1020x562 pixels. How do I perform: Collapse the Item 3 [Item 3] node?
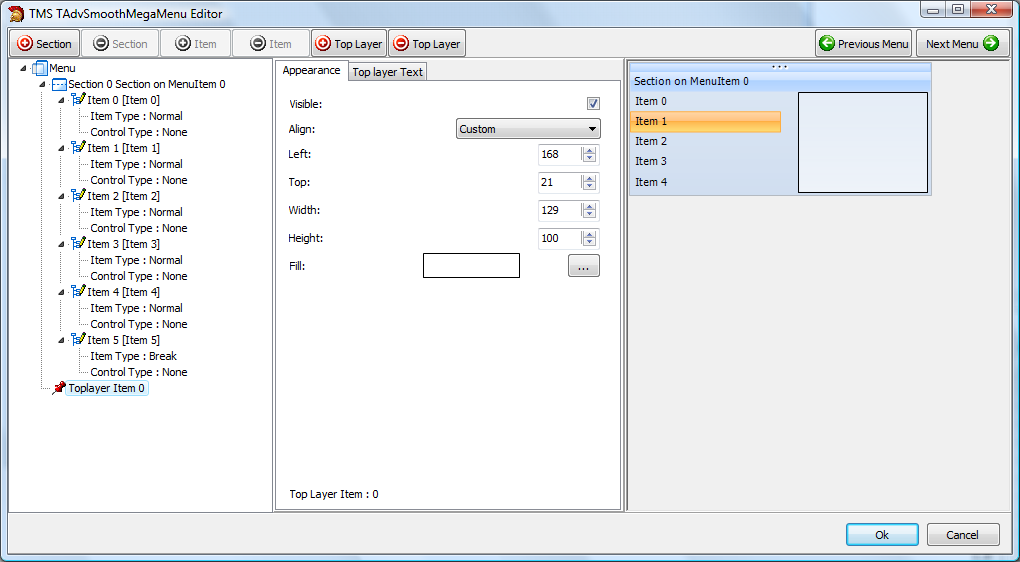[62, 244]
